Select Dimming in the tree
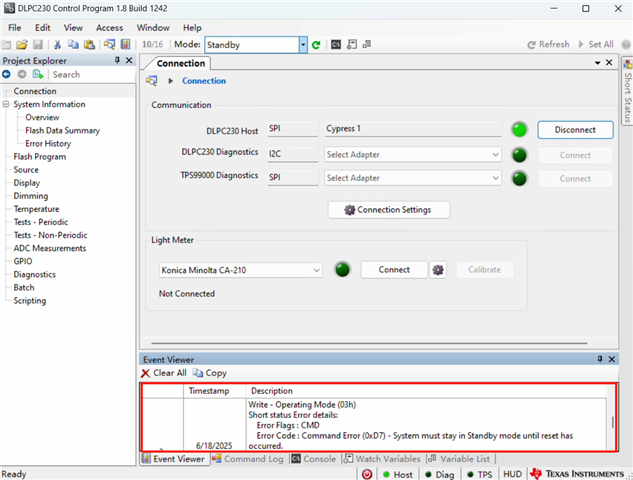This screenshot has height=480, width=633. coord(31,196)
